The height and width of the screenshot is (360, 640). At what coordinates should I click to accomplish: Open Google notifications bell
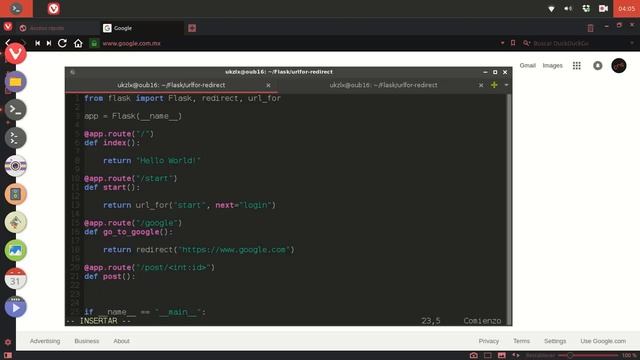[598, 65]
